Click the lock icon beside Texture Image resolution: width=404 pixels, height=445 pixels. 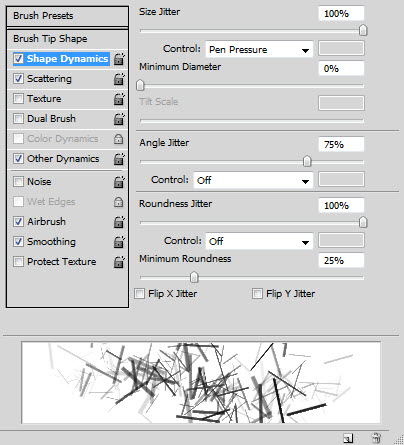click(x=119, y=99)
